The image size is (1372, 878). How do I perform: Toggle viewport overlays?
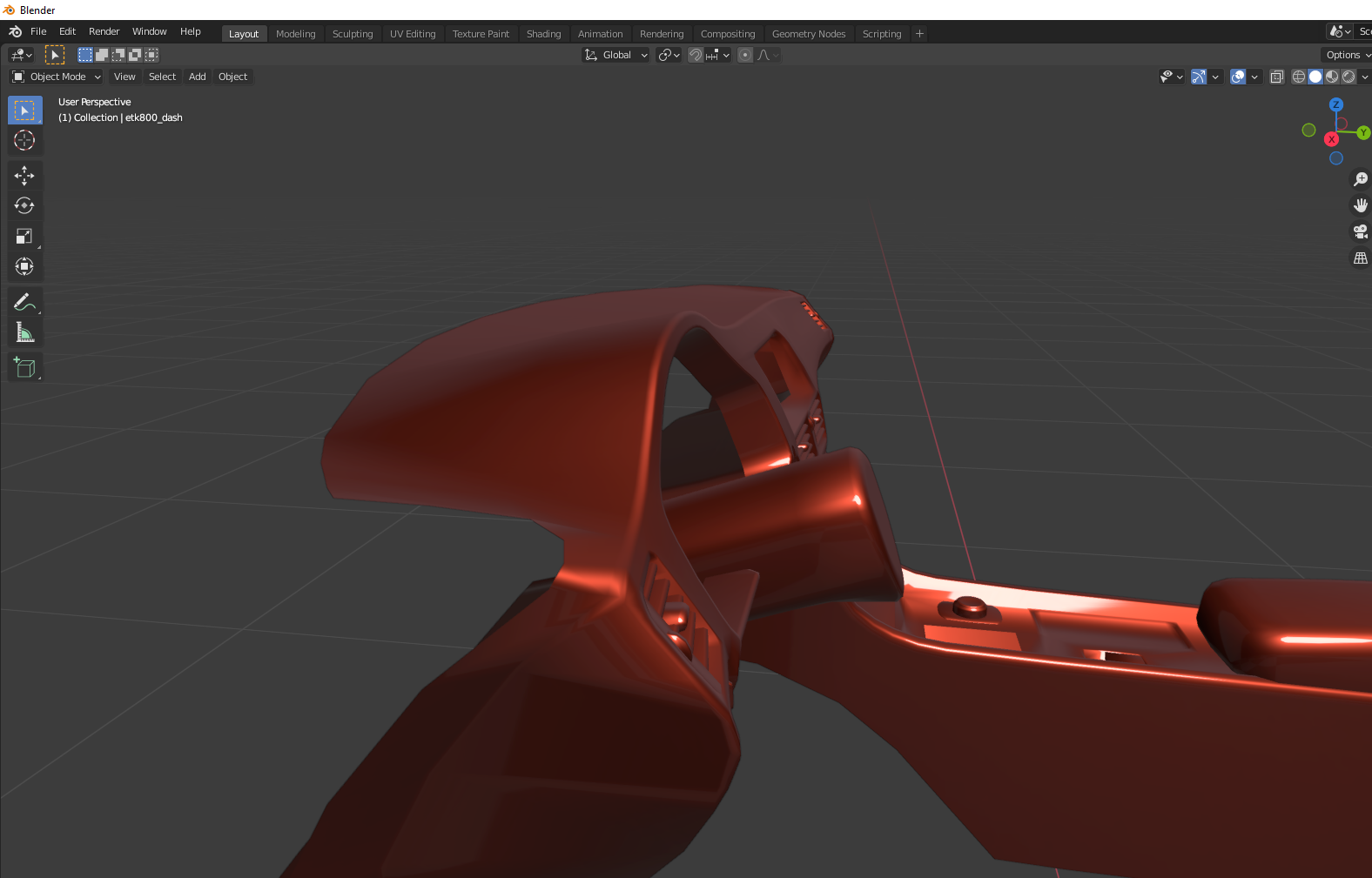click(1238, 77)
